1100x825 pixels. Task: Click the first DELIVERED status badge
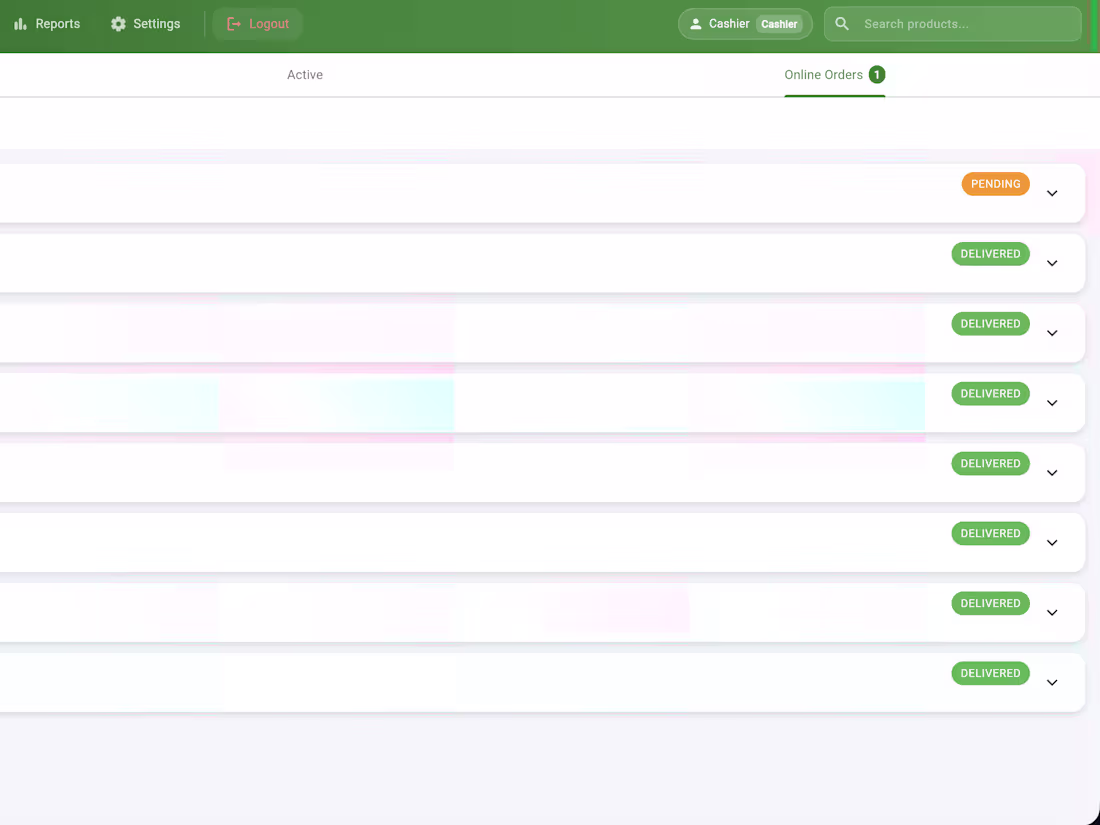(x=991, y=254)
